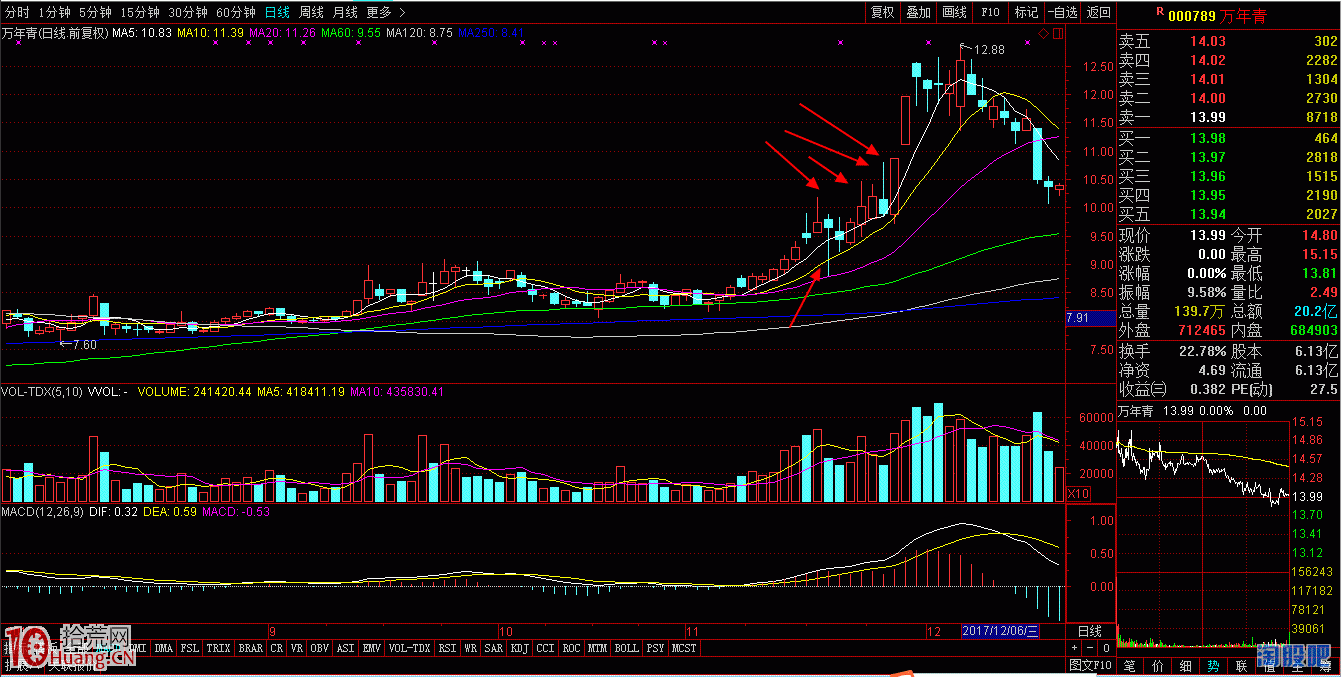Select the CR indicator tab

277,648
